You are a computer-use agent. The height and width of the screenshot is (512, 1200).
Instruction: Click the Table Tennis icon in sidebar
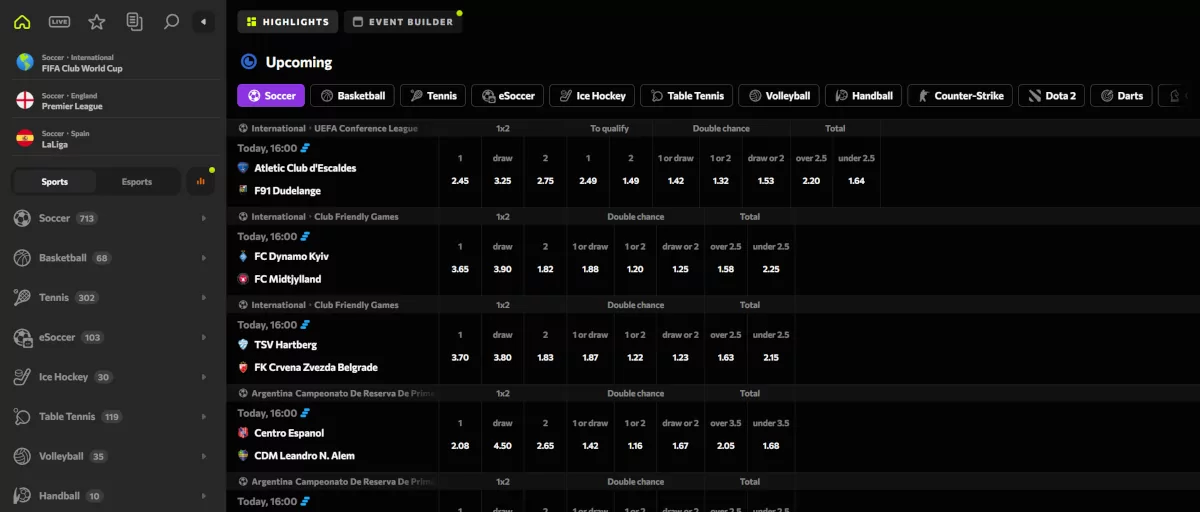point(22,417)
